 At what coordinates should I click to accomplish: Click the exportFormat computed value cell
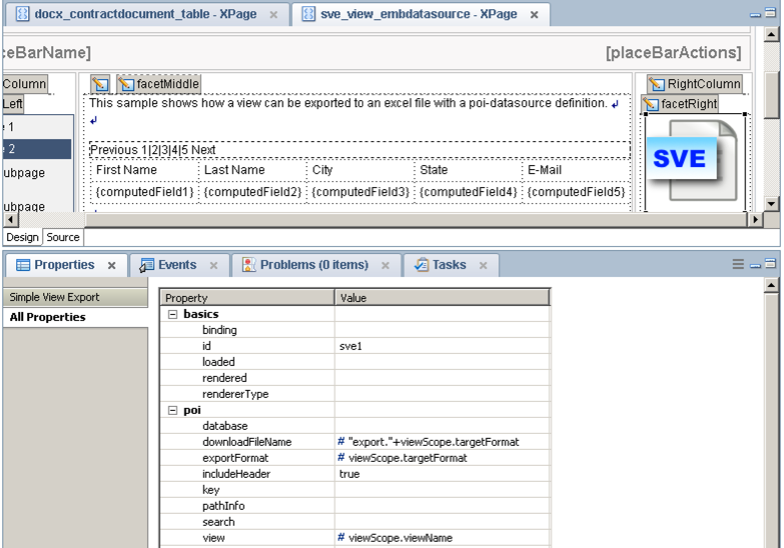tap(440, 458)
